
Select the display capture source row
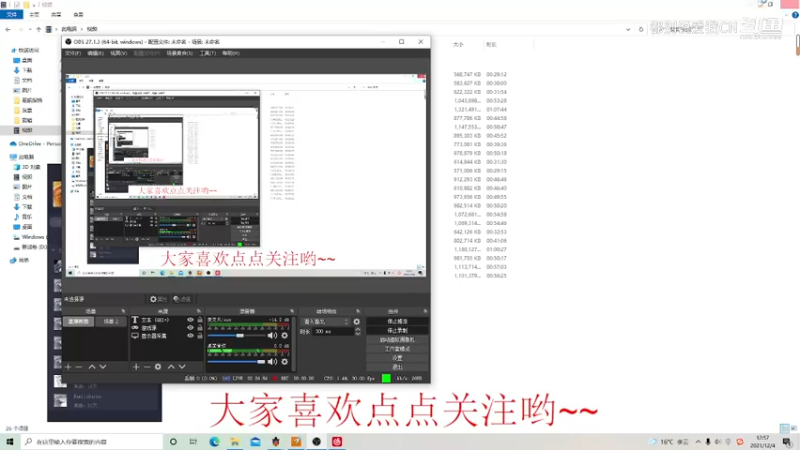167,336
